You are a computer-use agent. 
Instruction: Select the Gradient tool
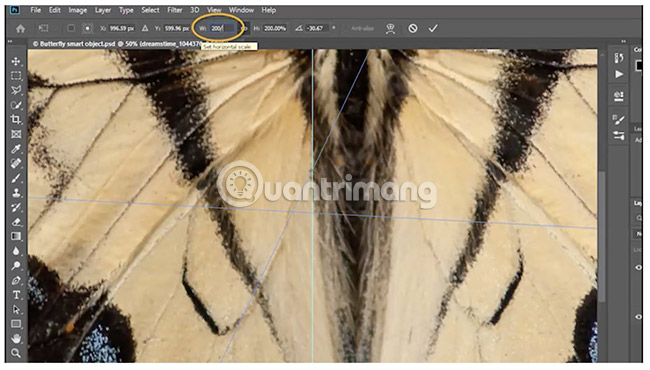click(x=16, y=236)
